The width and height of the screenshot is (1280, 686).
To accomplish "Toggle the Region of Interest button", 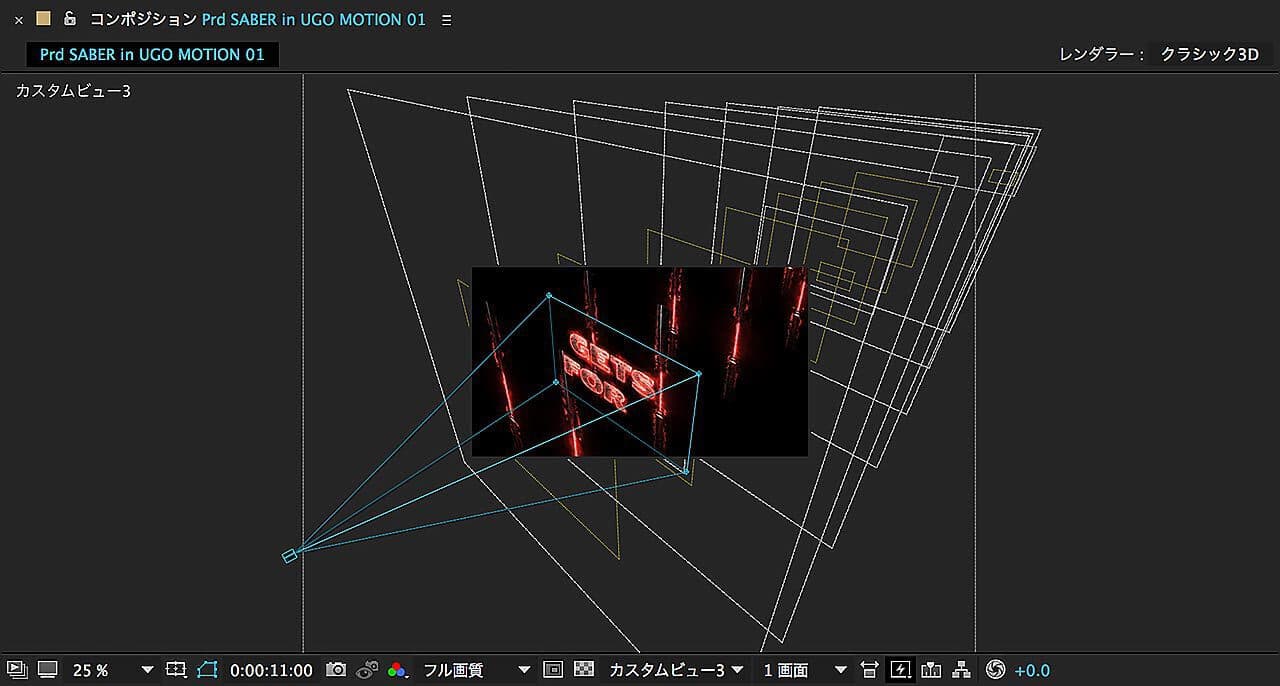I will 553,669.
